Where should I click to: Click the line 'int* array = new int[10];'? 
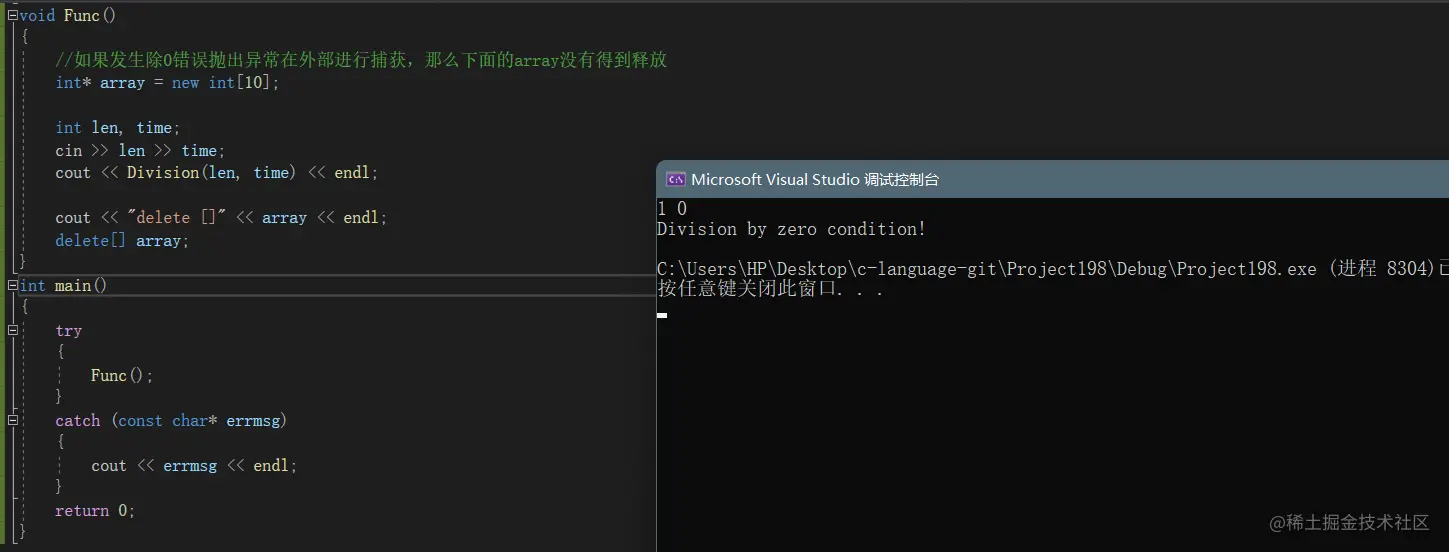168,83
